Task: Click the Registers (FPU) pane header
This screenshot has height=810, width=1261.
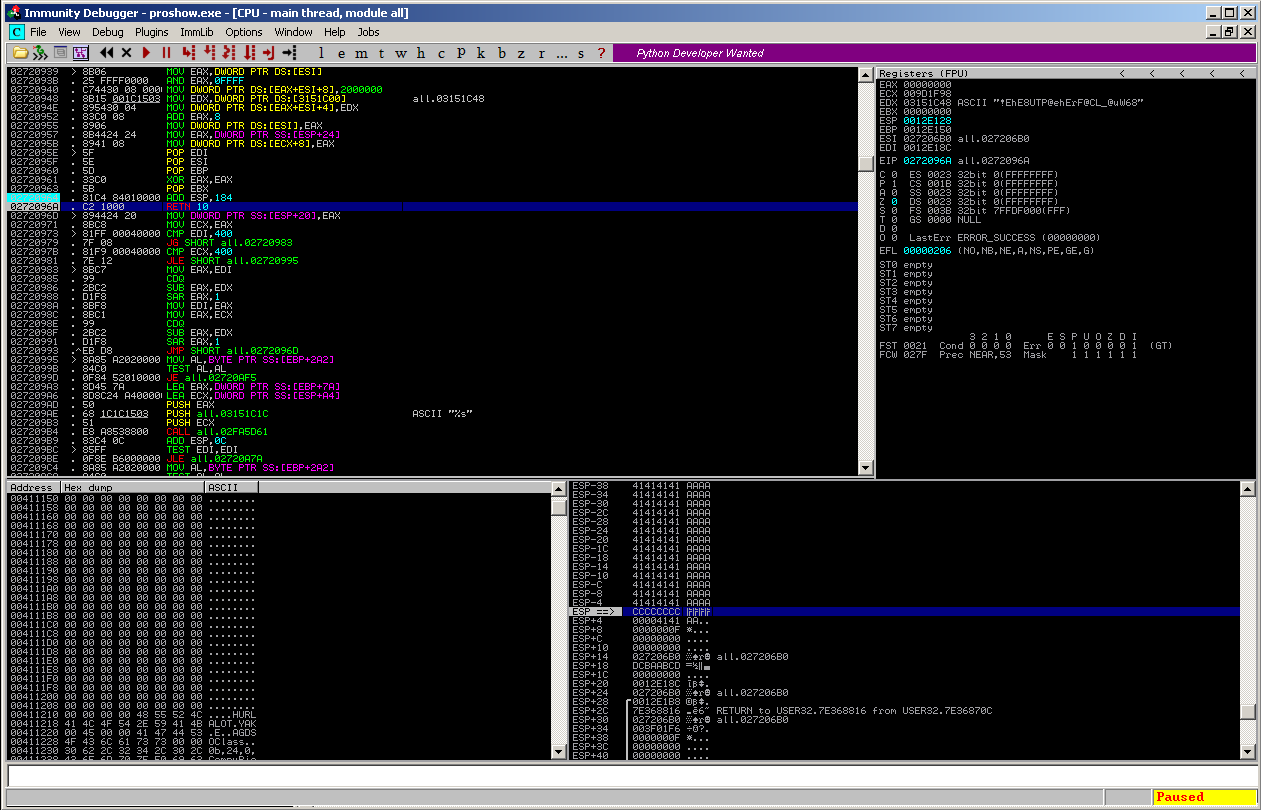Action: coord(1064,73)
